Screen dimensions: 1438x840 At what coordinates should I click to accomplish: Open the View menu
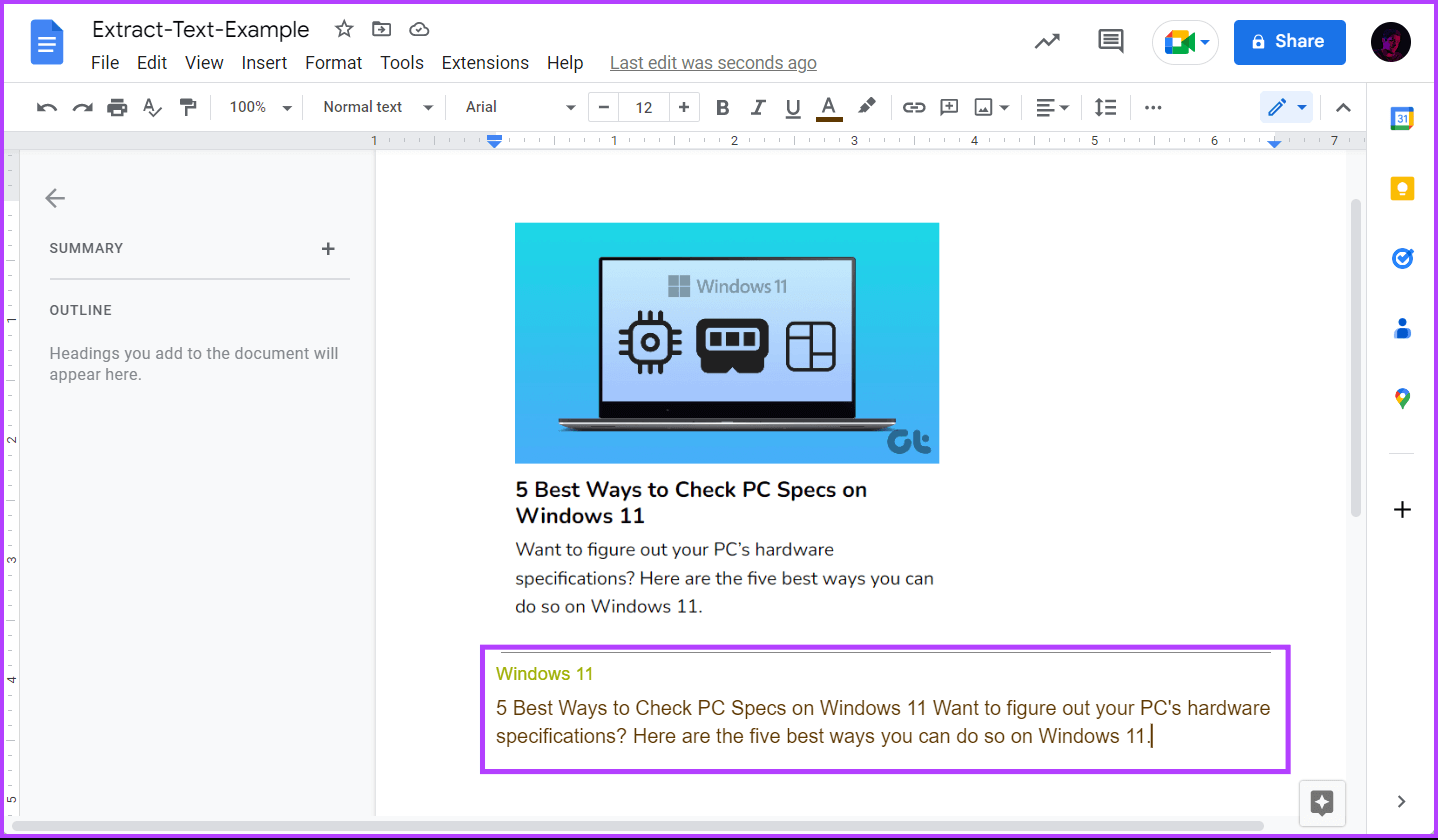click(x=204, y=63)
